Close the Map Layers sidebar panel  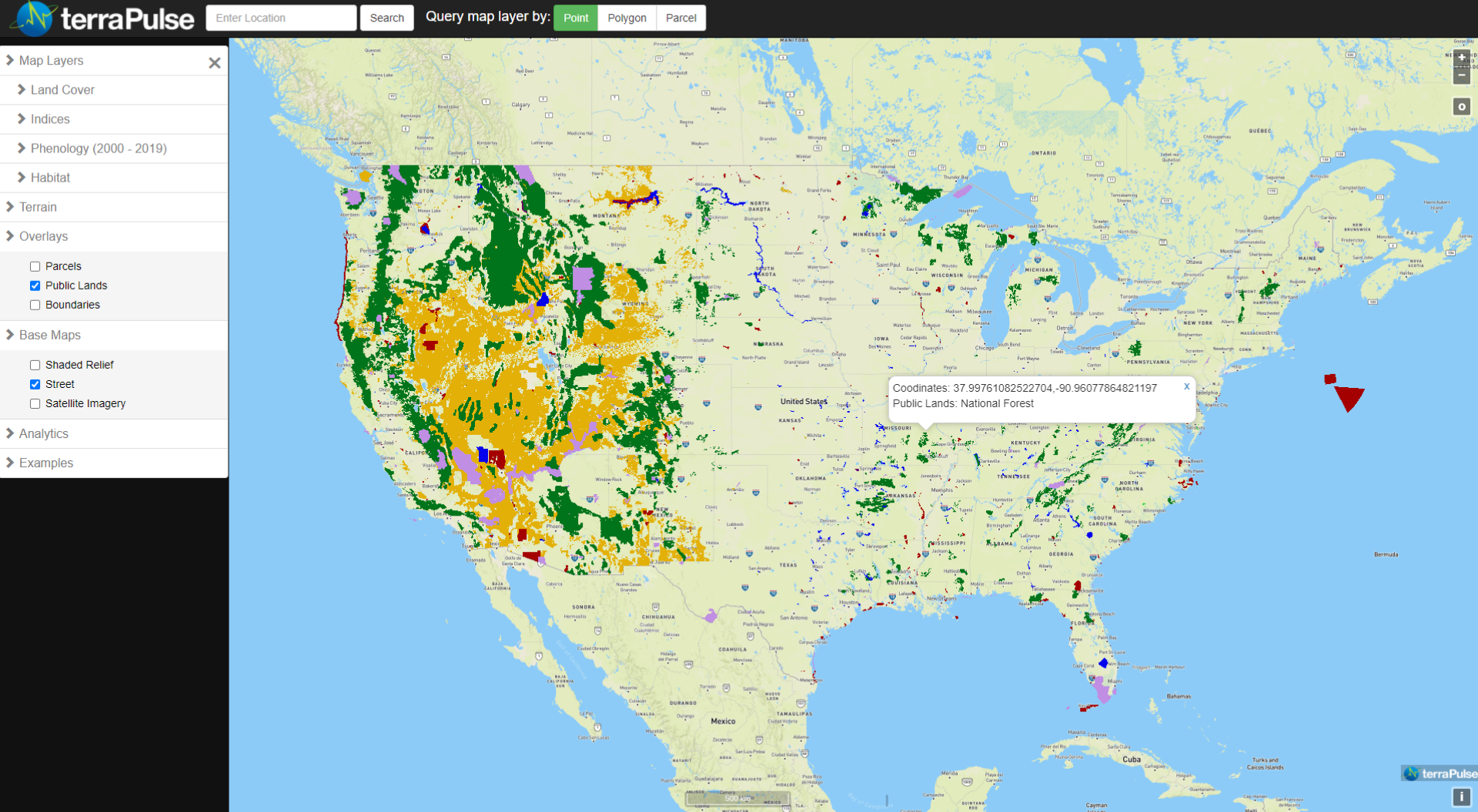[215, 63]
